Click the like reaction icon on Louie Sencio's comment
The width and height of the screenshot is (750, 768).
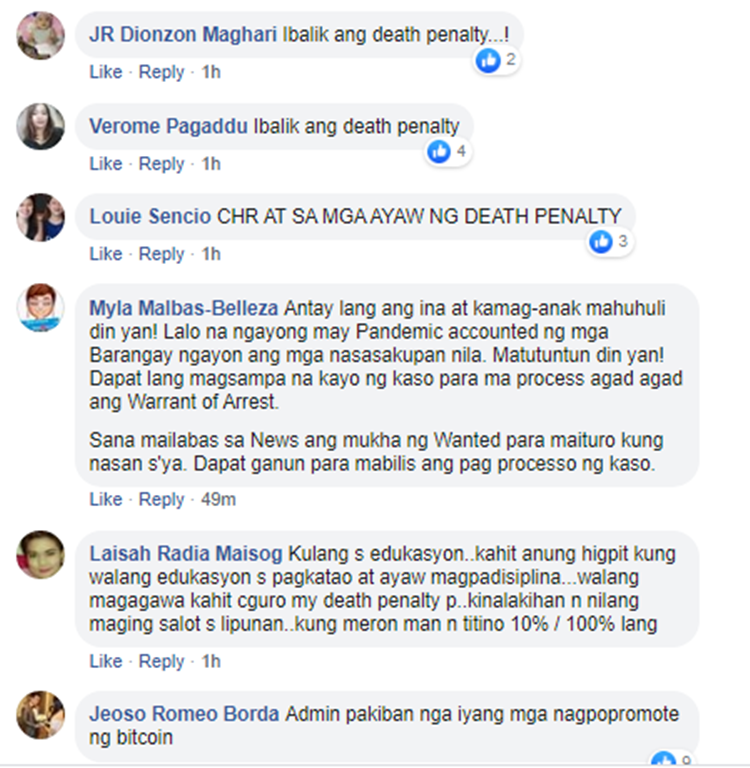click(x=601, y=241)
